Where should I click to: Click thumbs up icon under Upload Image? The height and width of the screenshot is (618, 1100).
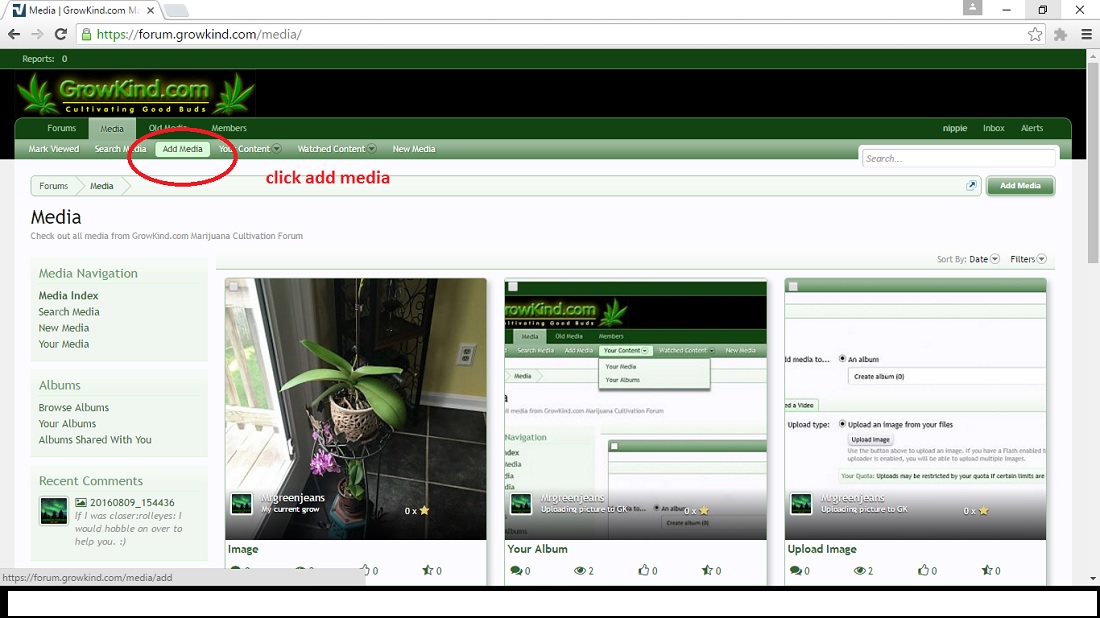(923, 570)
